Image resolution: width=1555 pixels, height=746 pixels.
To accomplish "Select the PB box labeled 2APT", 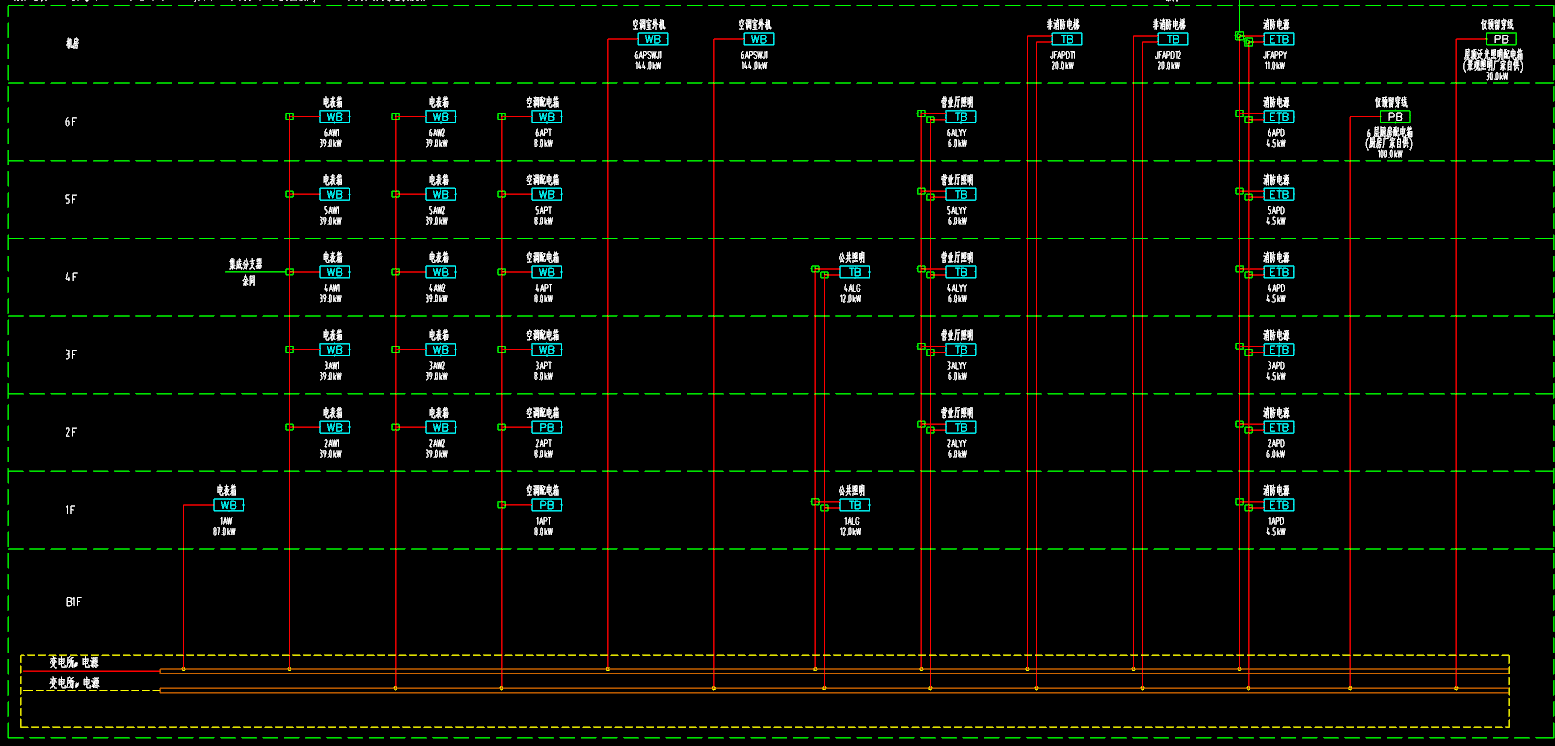I will tap(546, 427).
